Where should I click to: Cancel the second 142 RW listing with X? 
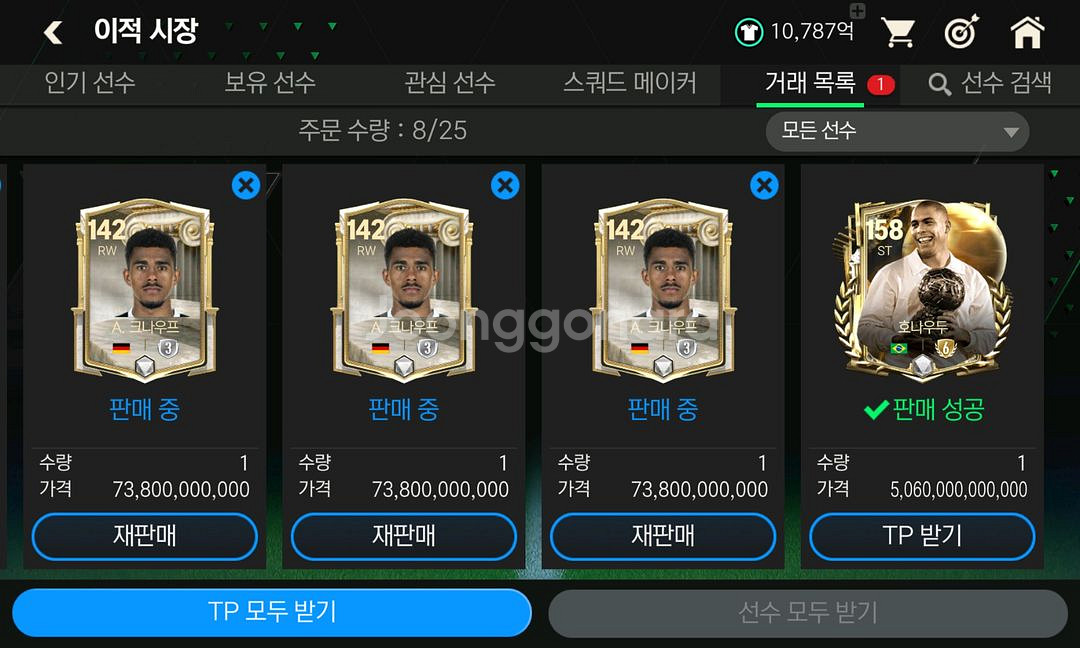coord(505,185)
